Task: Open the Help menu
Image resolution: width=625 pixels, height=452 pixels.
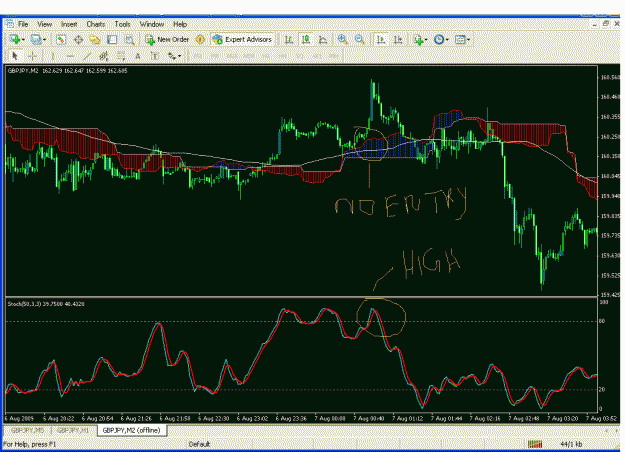Action: 180,24
